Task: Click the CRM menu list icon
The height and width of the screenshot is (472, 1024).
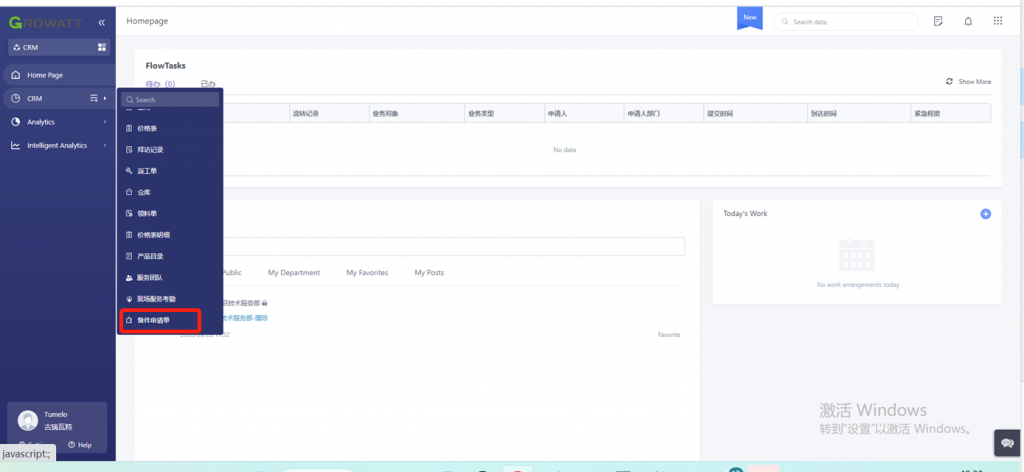Action: pos(93,99)
